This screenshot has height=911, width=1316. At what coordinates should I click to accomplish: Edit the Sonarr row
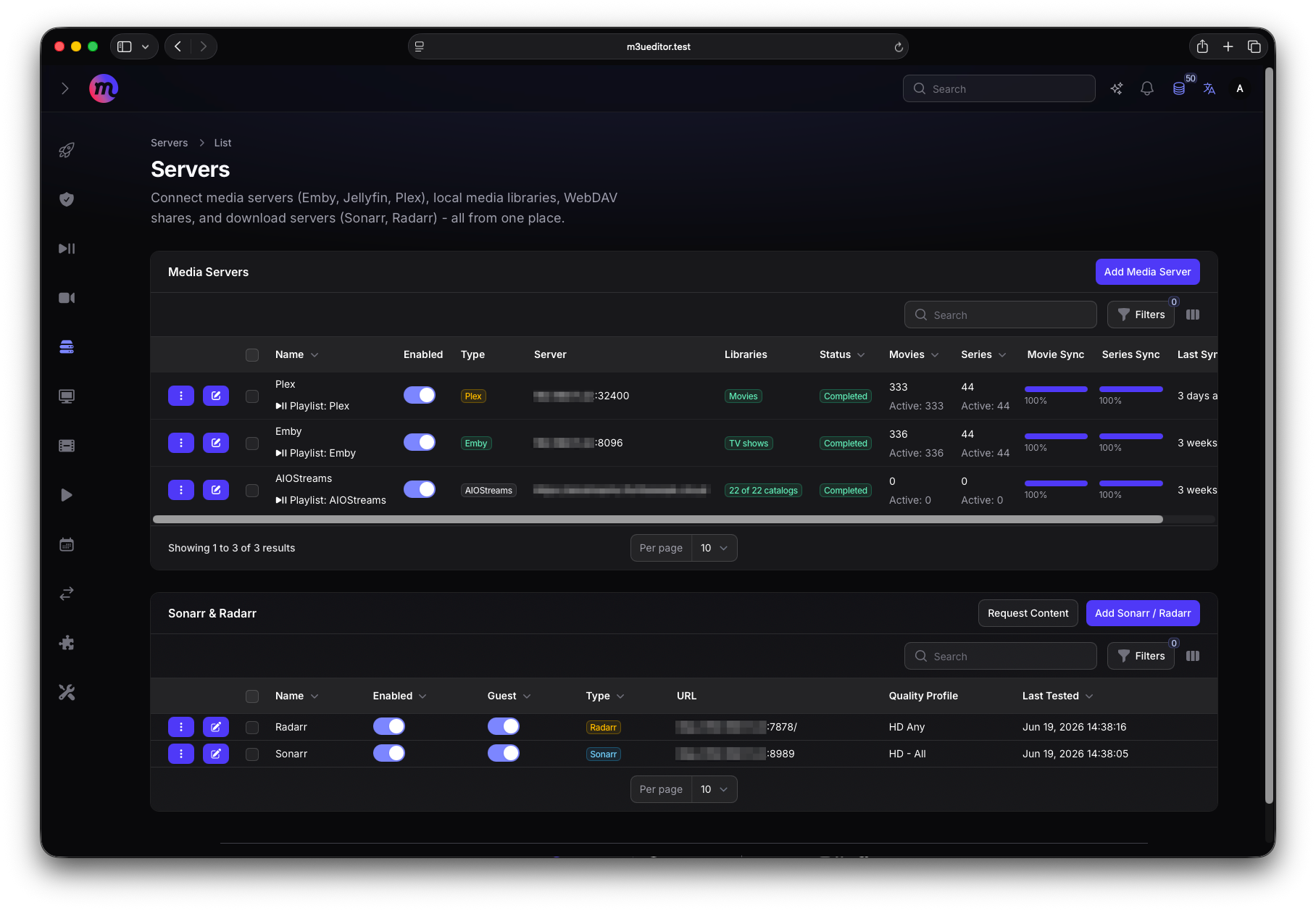click(x=216, y=754)
